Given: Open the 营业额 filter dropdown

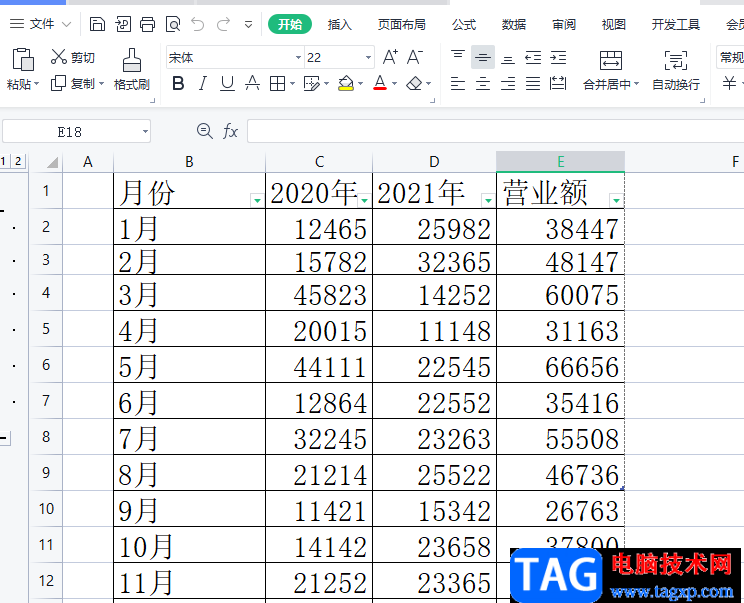Looking at the screenshot, I should tap(616, 201).
